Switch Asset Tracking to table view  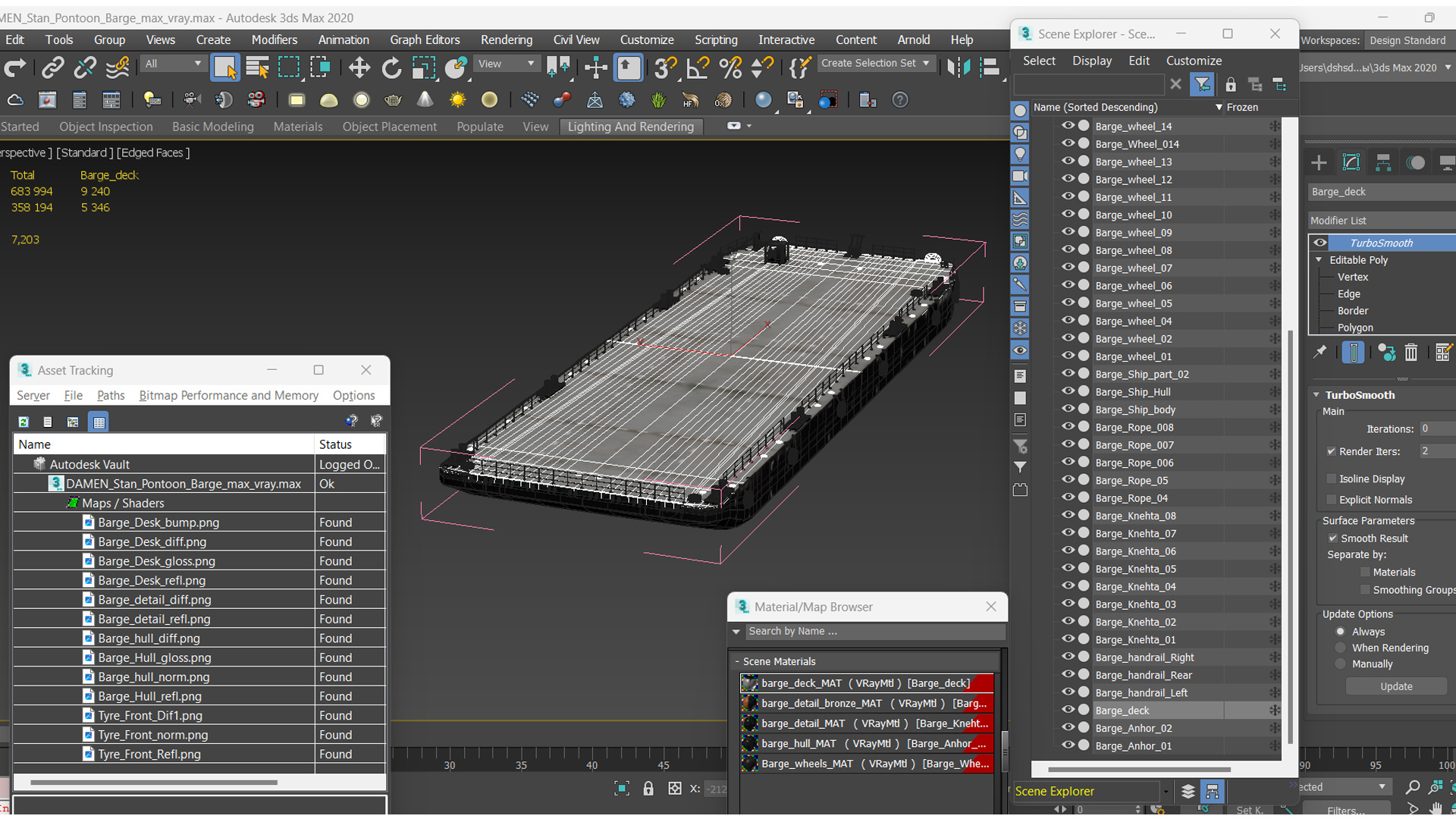(99, 422)
